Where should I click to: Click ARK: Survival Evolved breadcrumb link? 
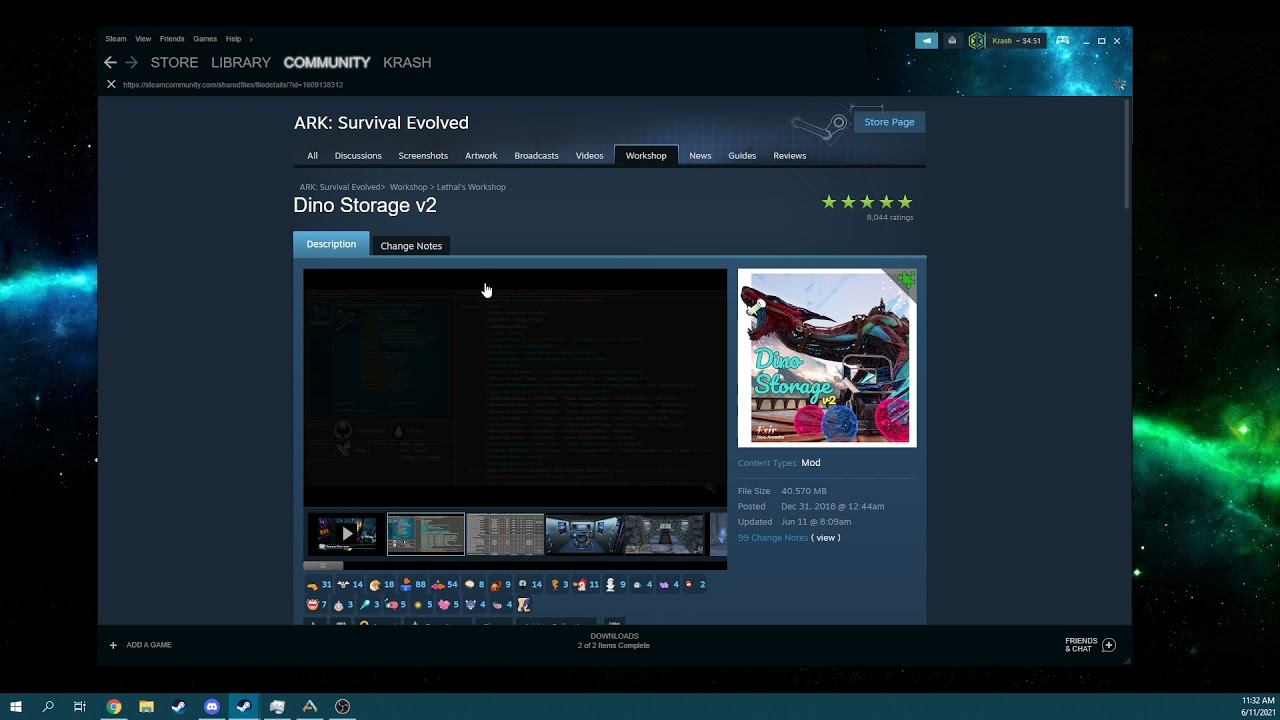click(x=340, y=187)
